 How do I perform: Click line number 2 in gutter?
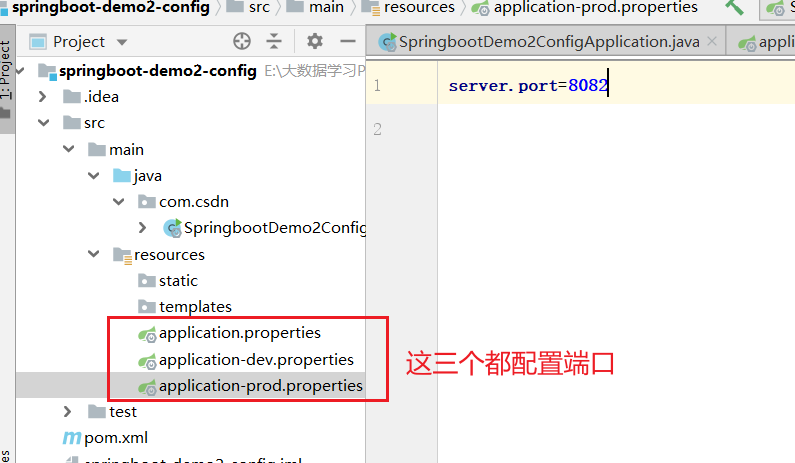click(x=377, y=129)
